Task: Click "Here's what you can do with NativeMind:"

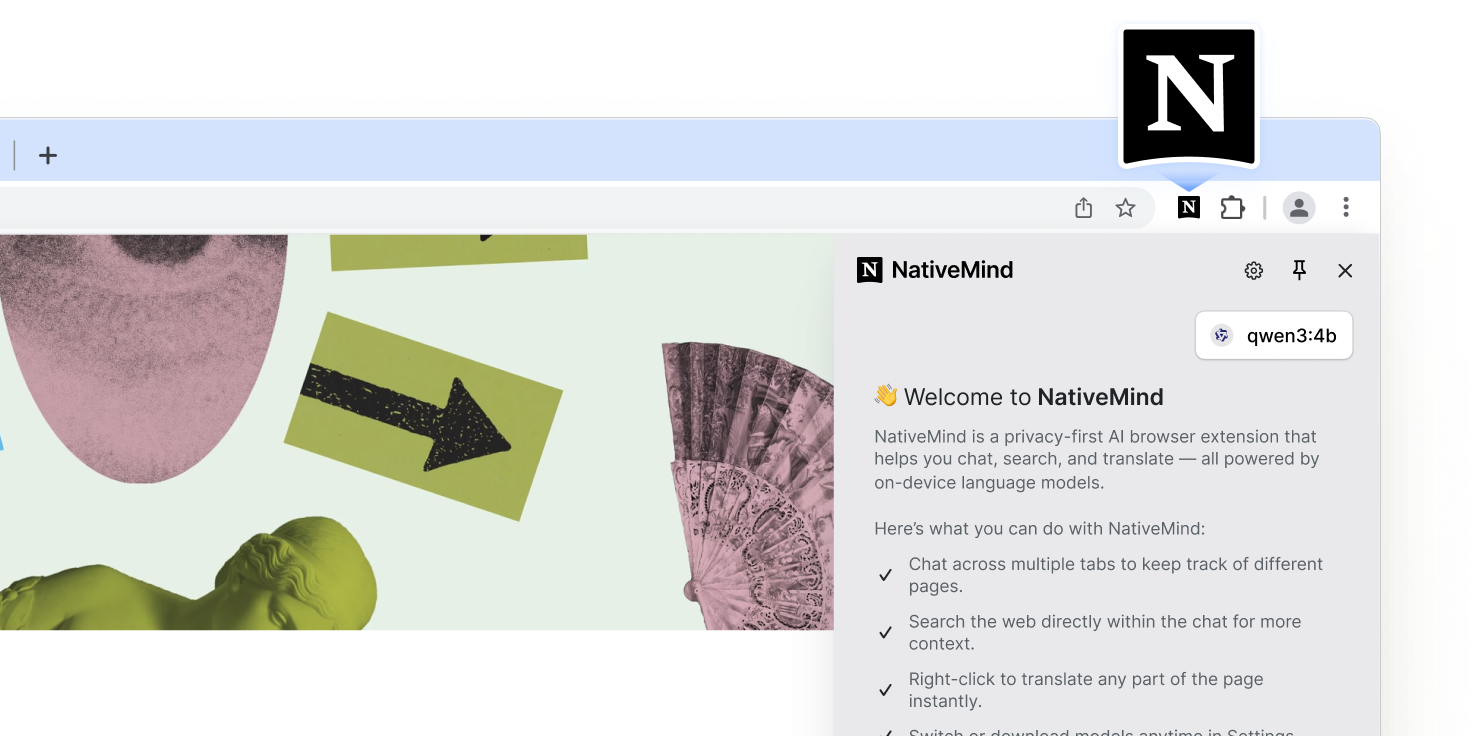Action: (x=1040, y=528)
